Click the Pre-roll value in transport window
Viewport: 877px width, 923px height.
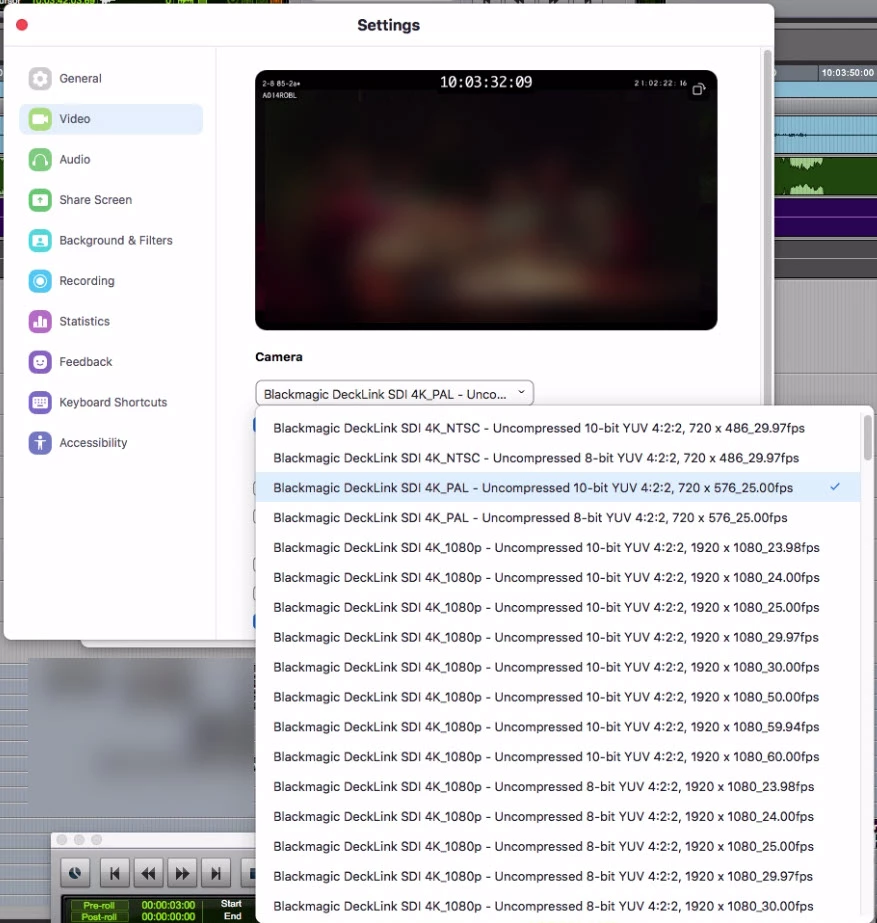168,905
